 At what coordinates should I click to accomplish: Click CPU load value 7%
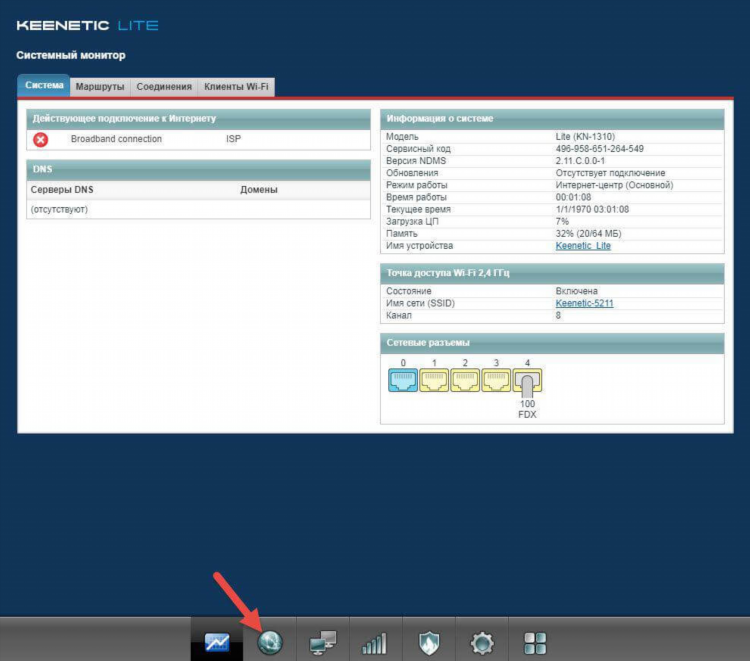click(562, 221)
